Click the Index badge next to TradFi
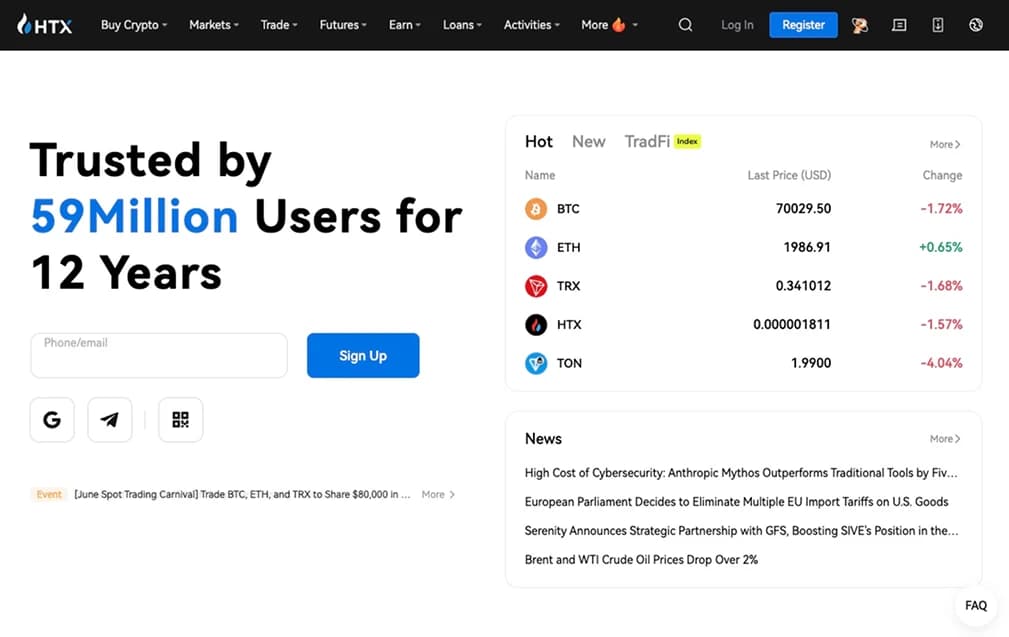 (687, 141)
